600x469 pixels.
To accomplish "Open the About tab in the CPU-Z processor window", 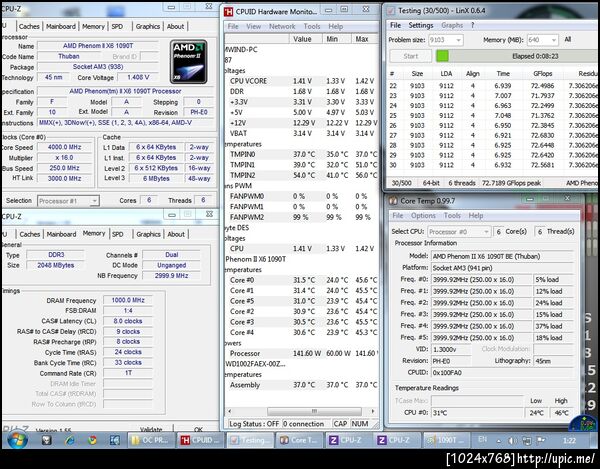I will 176,26.
